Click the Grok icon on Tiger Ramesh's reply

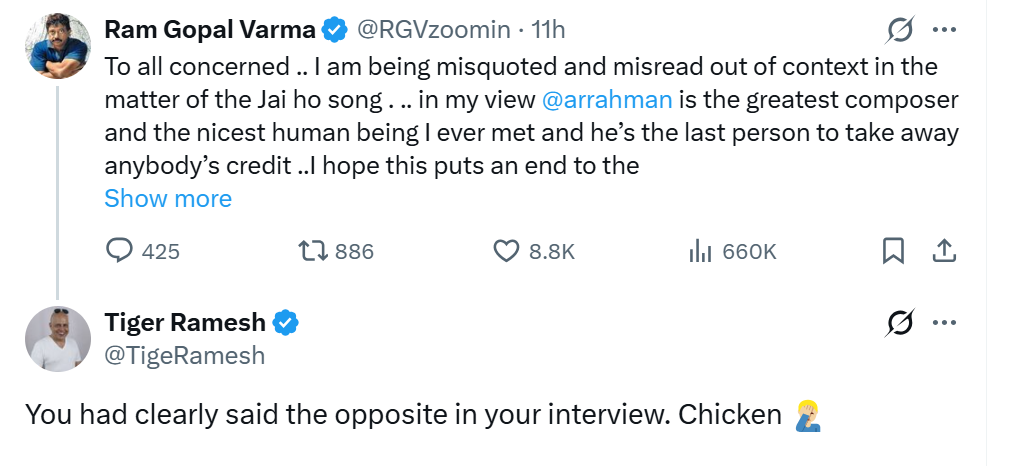coord(899,323)
